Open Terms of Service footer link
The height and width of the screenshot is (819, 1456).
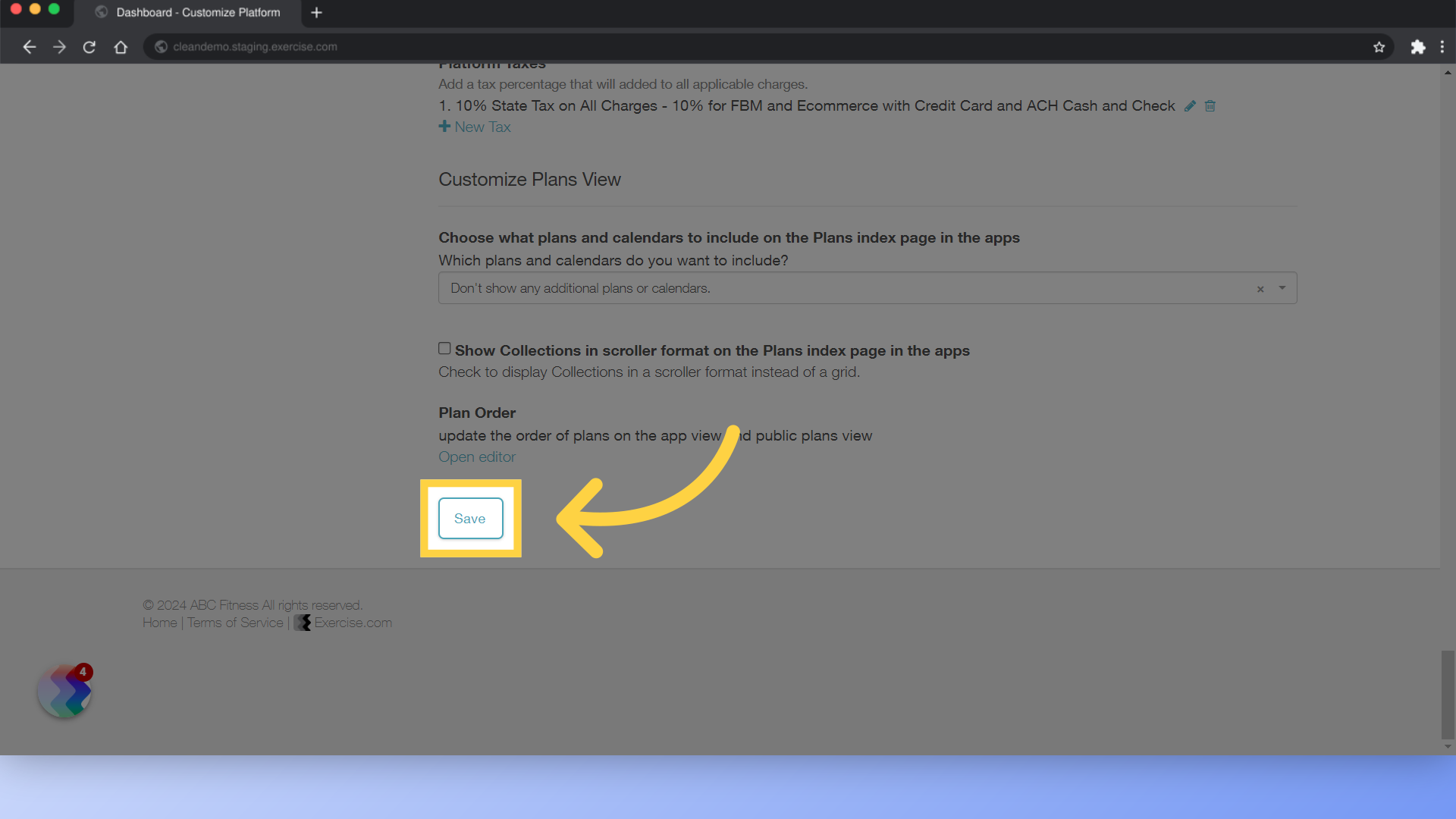[x=235, y=623]
